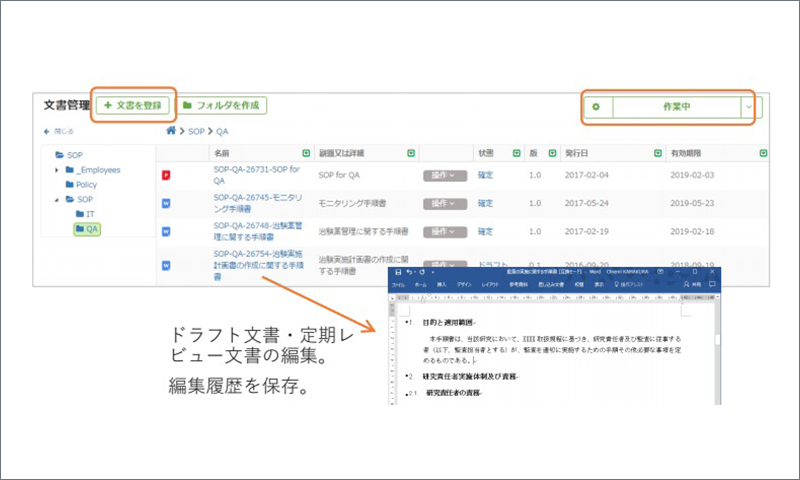800x480 pixels.
Task: Click the 操作アシスト lightbulb search in Word
Action: point(629,285)
